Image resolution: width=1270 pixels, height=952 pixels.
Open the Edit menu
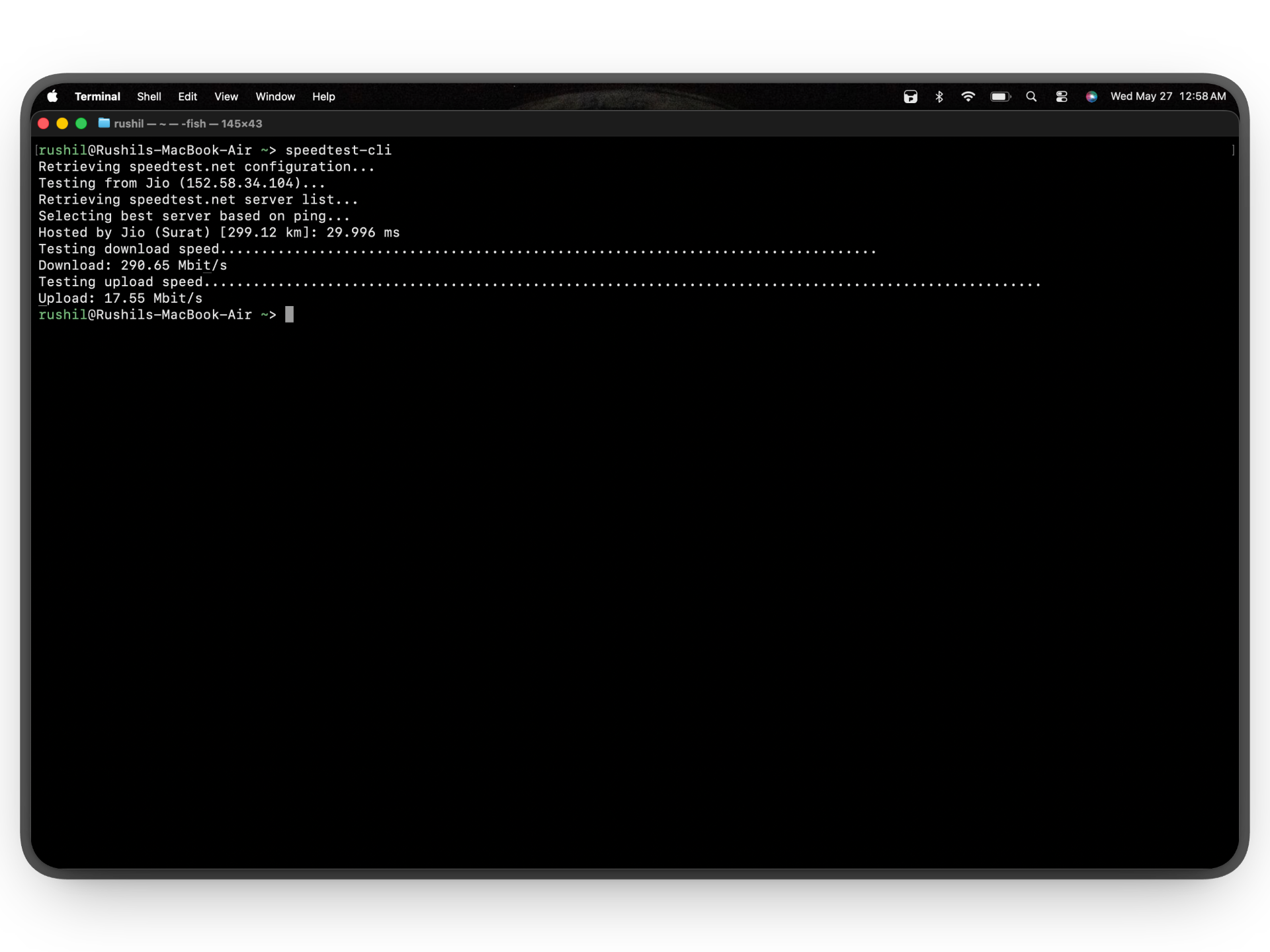pyautogui.click(x=187, y=97)
